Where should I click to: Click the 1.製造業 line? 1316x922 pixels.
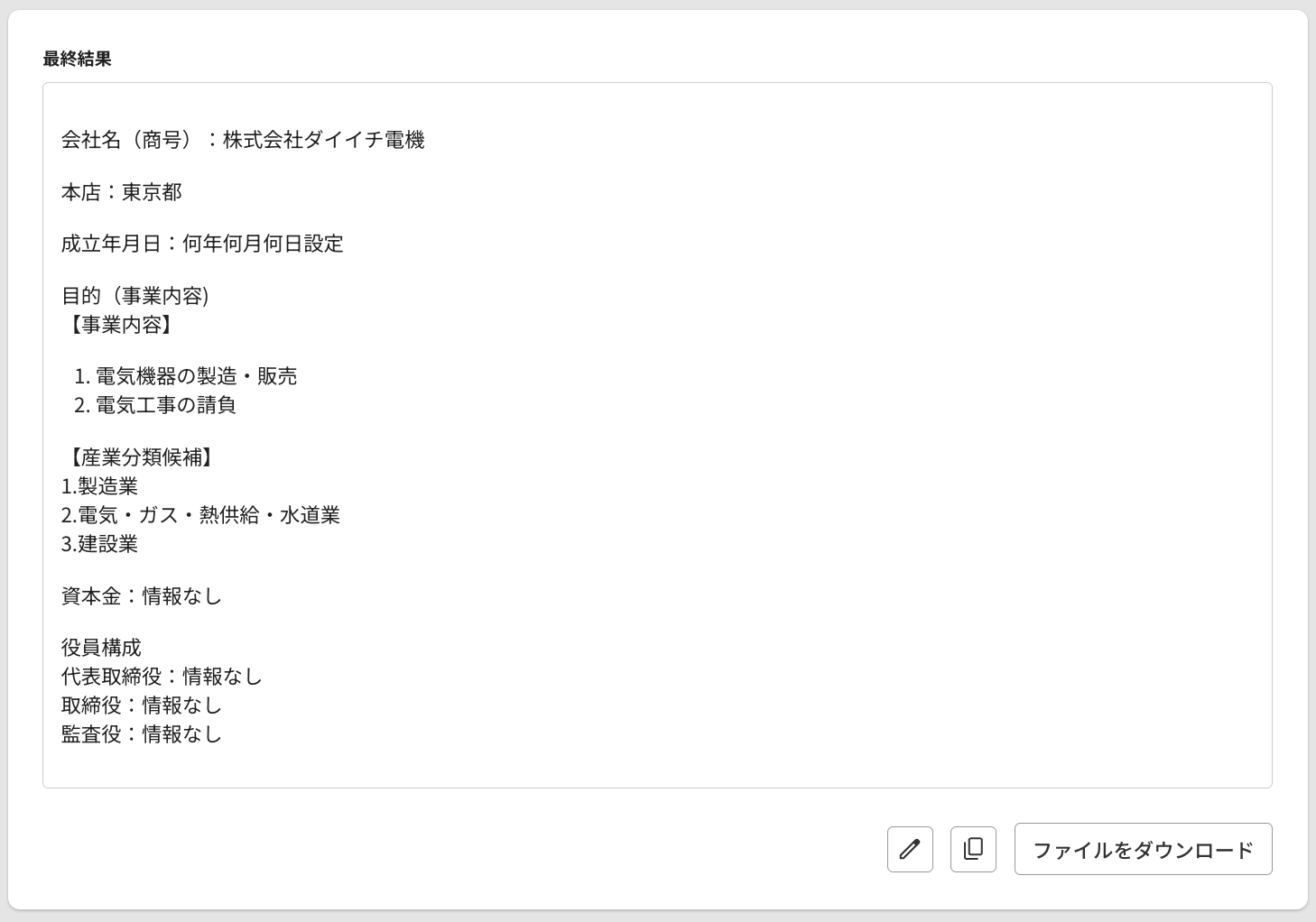tap(99, 486)
